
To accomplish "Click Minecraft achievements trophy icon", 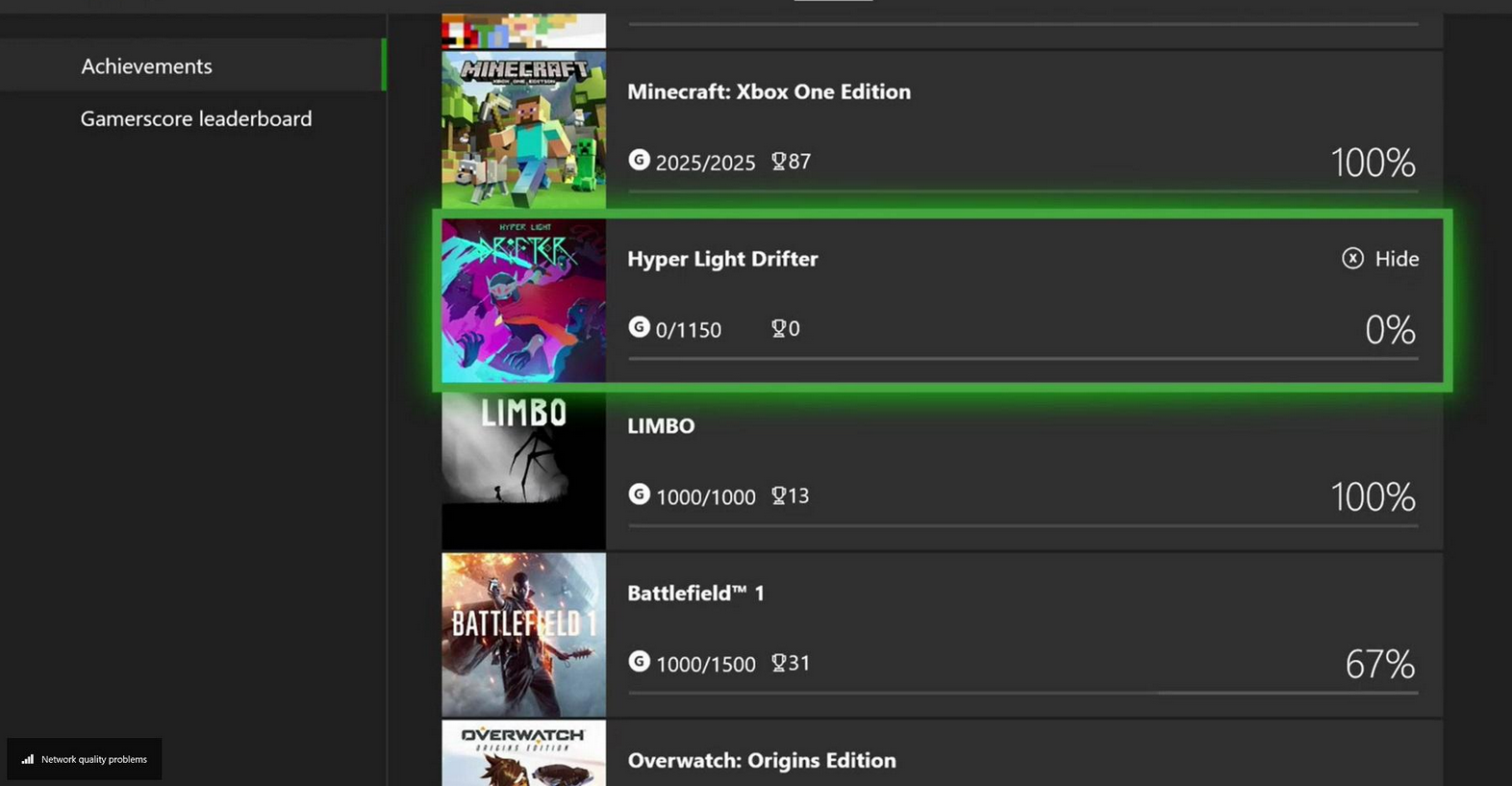I will [778, 161].
